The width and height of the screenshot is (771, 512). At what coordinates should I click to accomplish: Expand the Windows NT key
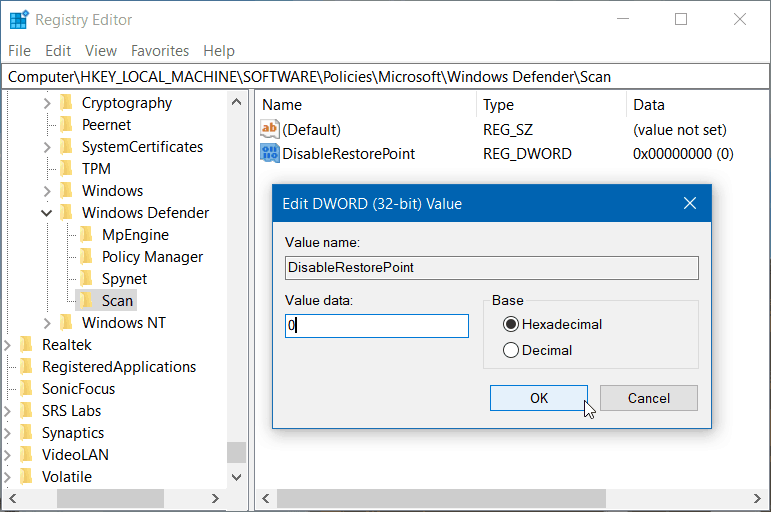pos(47,323)
